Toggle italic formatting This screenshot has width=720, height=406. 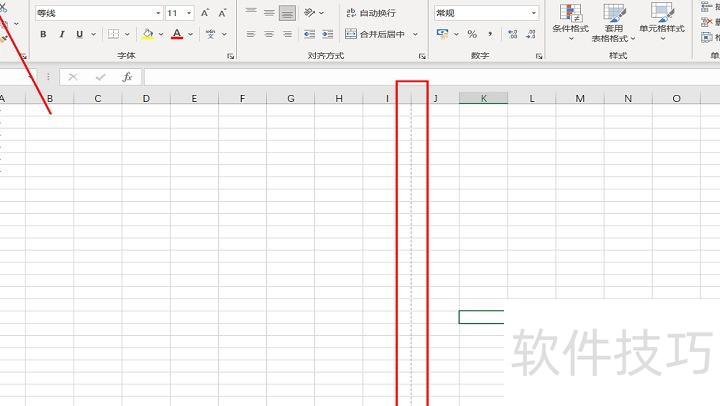pyautogui.click(x=62, y=34)
